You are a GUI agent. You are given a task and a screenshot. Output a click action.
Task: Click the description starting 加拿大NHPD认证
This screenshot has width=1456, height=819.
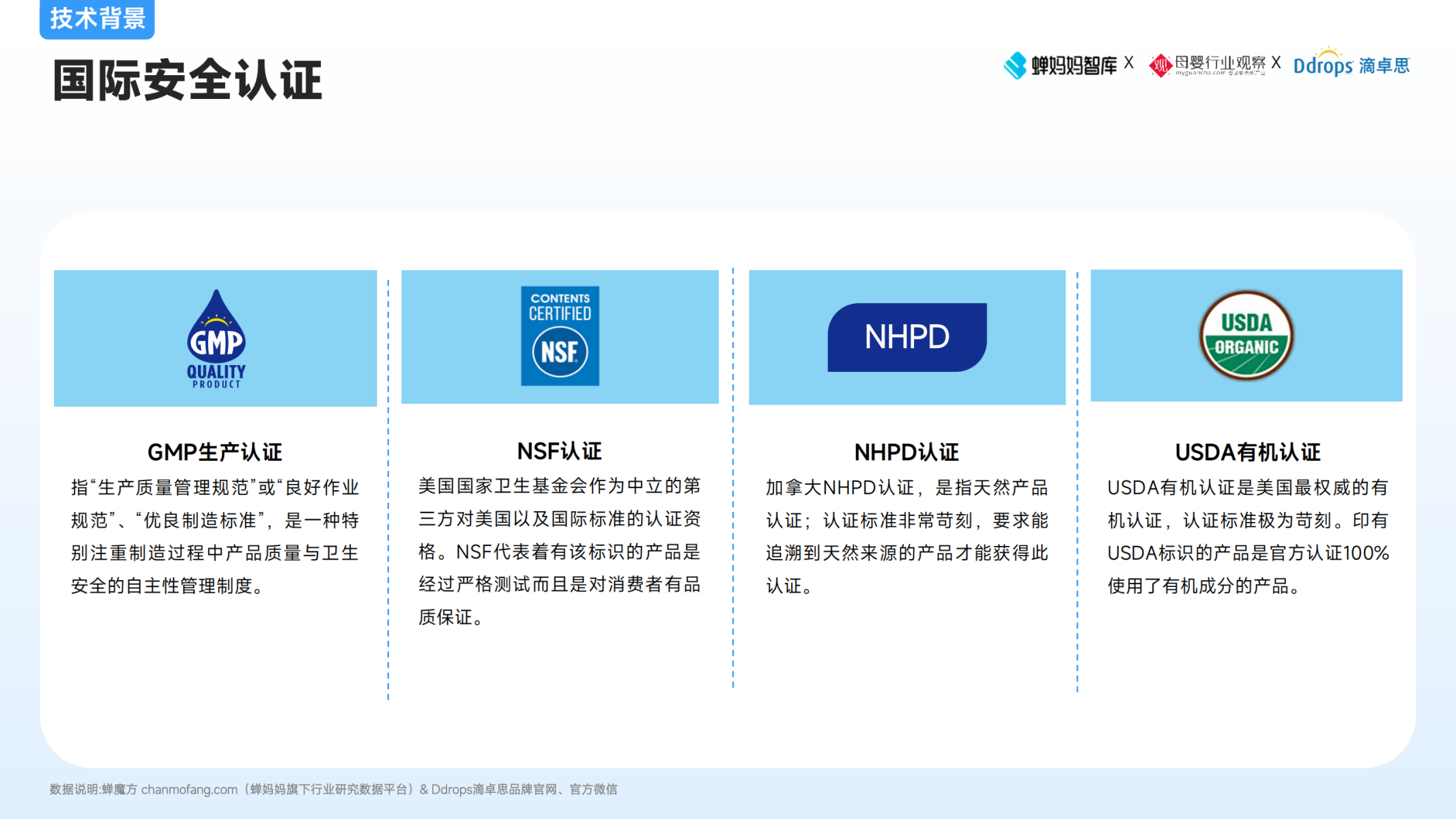tap(907, 536)
